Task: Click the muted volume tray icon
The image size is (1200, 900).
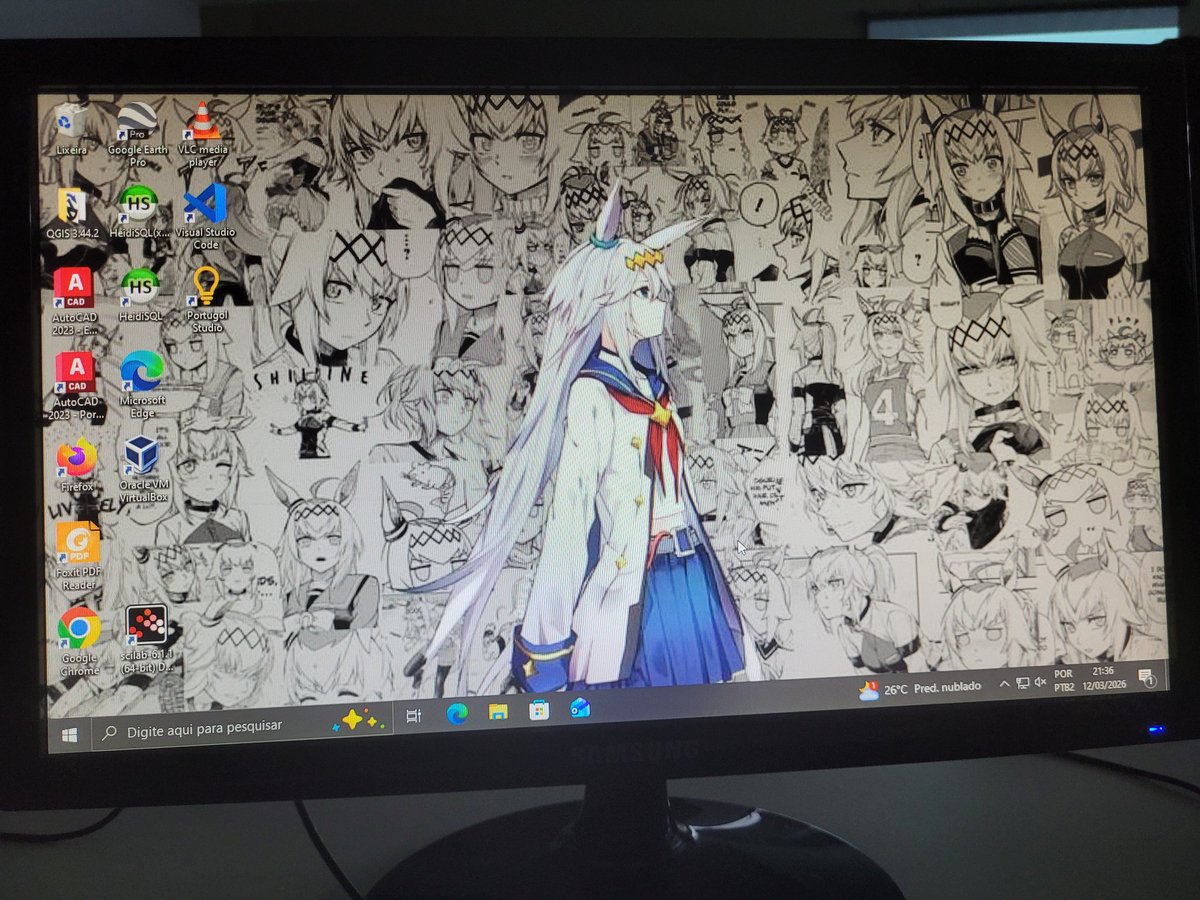Action: click(x=1040, y=683)
